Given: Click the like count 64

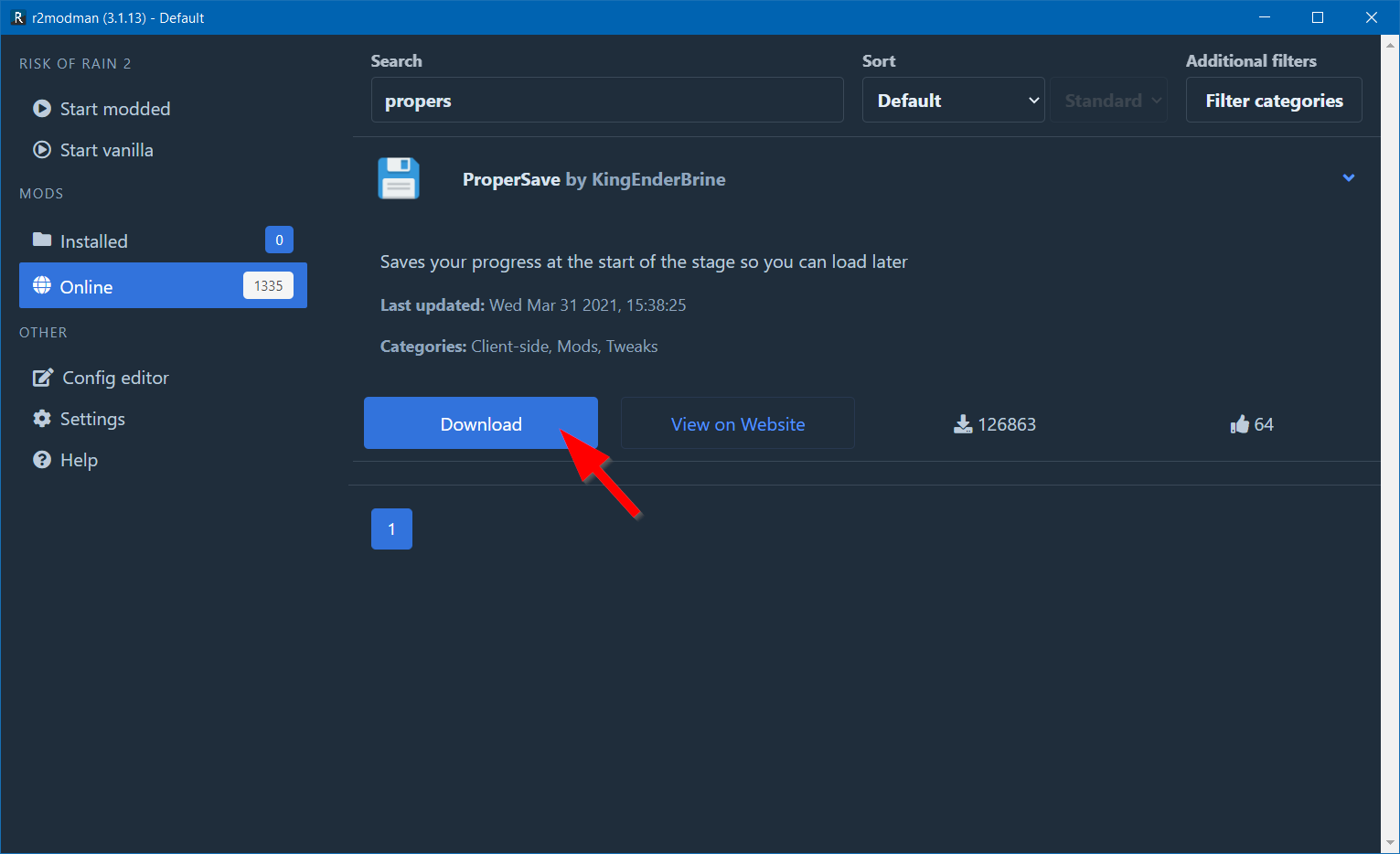Looking at the screenshot, I should coord(1264,424).
